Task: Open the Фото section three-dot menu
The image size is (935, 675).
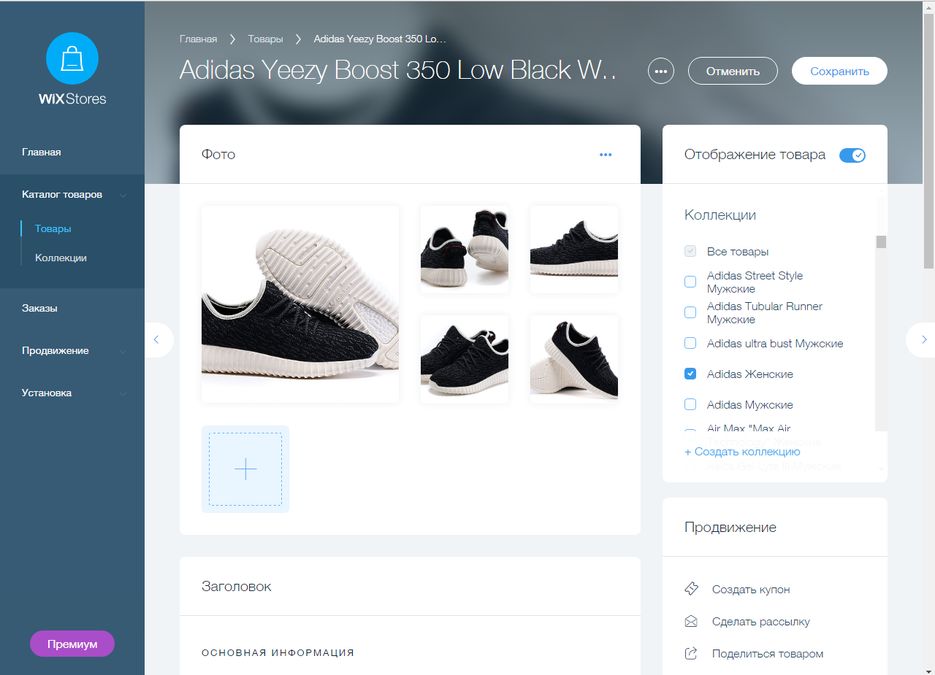Action: pos(605,154)
